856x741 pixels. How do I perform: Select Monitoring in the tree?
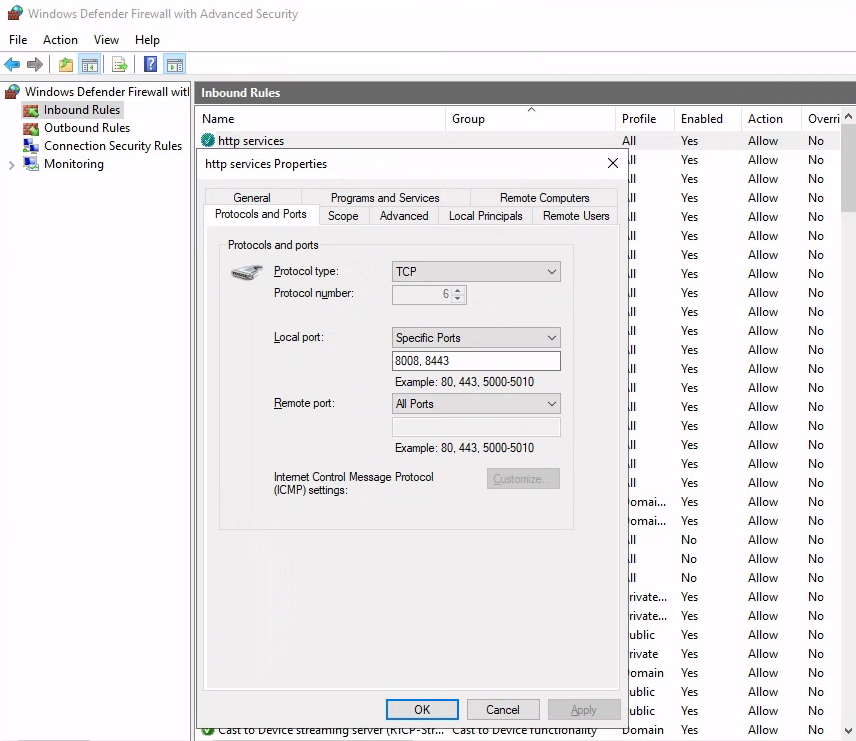pyautogui.click(x=74, y=164)
